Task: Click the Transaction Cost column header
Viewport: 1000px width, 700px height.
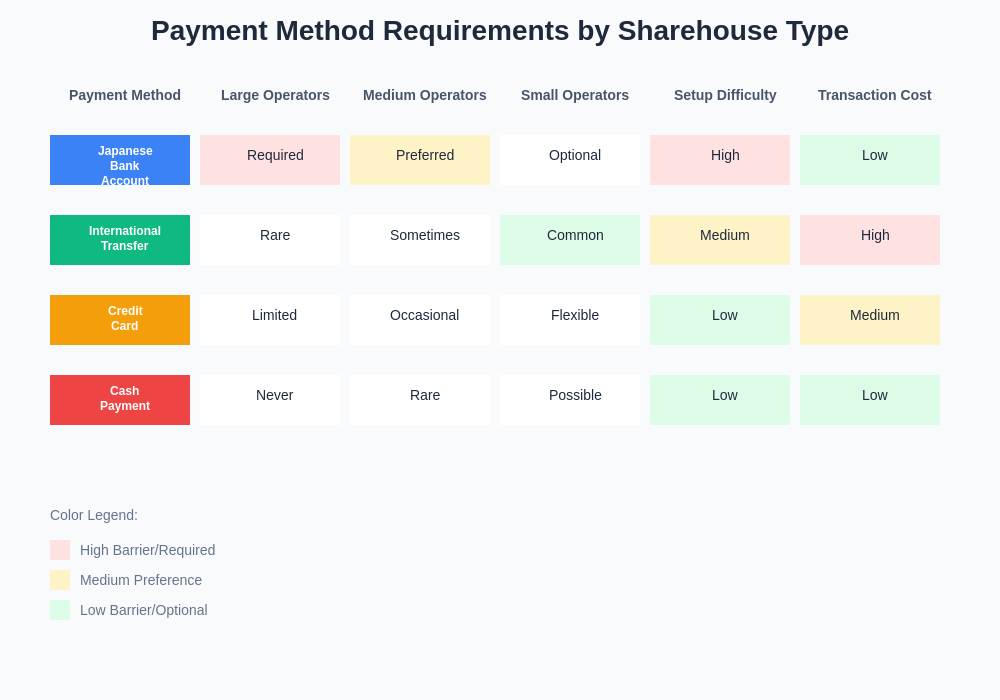Action: (874, 95)
